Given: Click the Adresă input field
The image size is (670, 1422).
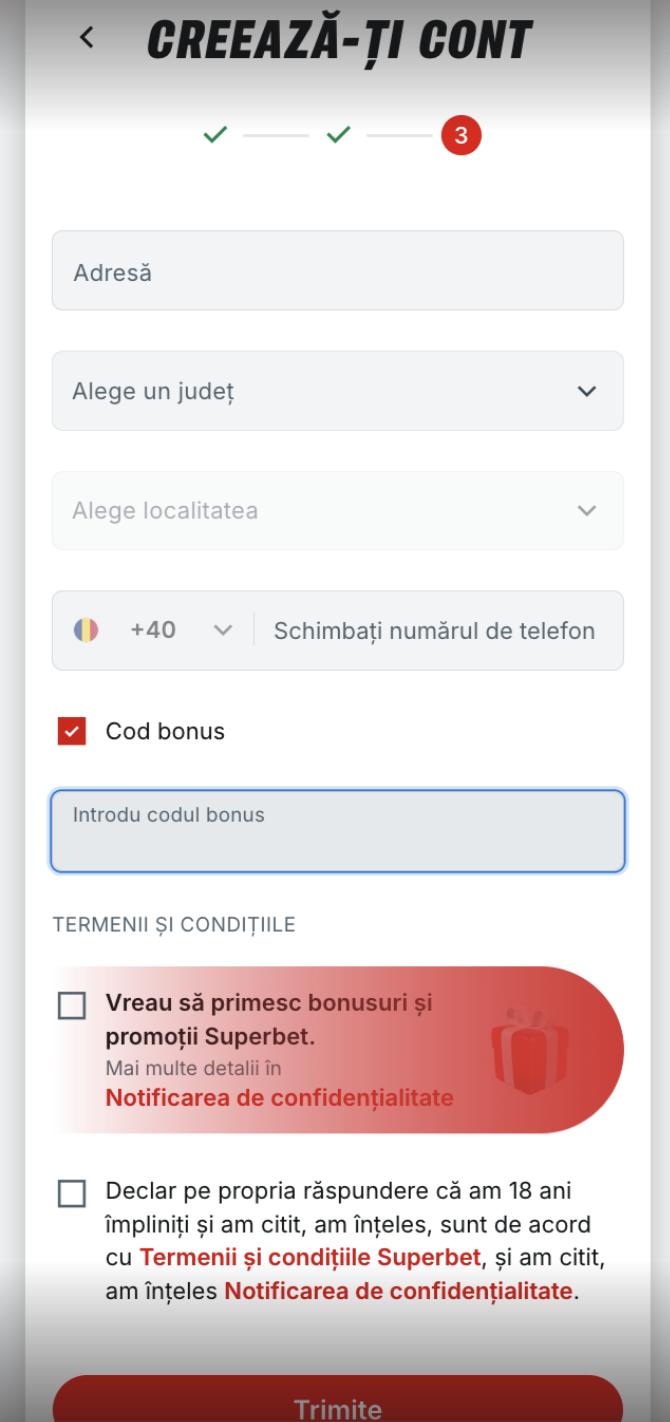Looking at the screenshot, I should [x=337, y=271].
